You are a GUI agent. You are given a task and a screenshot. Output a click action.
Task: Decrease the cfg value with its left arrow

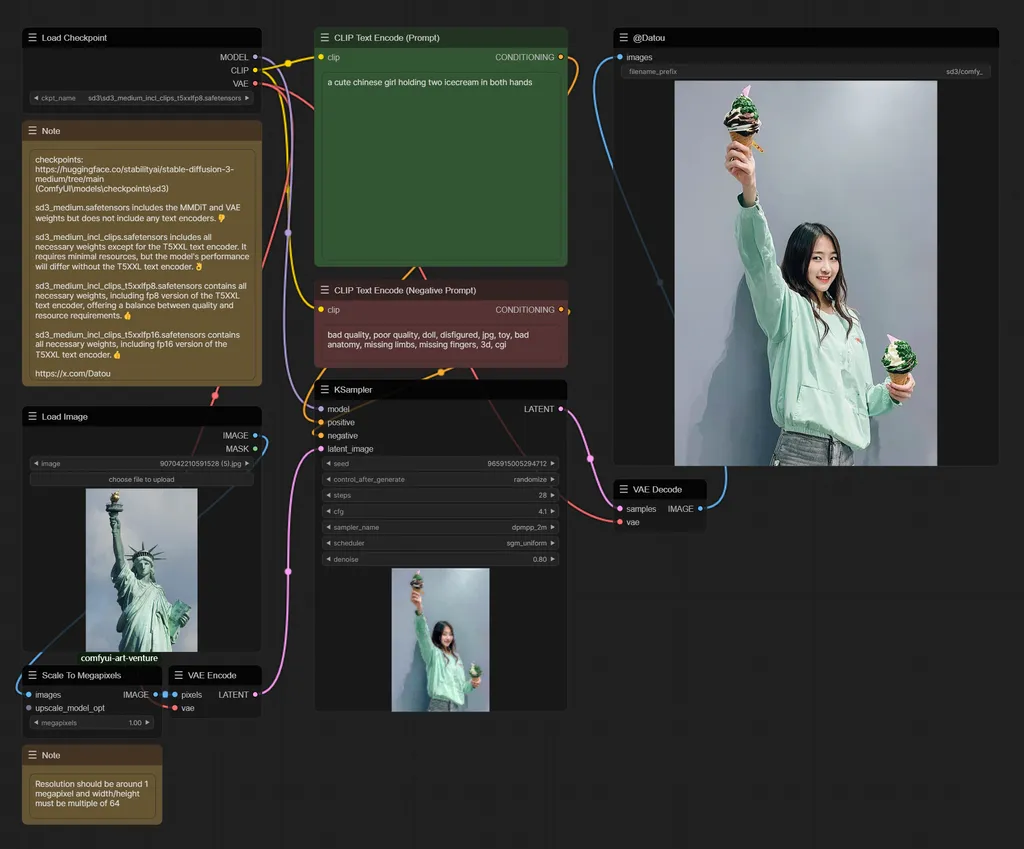tap(326, 511)
